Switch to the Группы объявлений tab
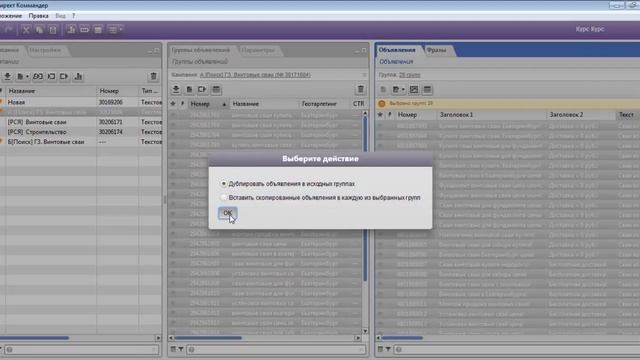Screen dimensions: 640x360 pos(201,50)
